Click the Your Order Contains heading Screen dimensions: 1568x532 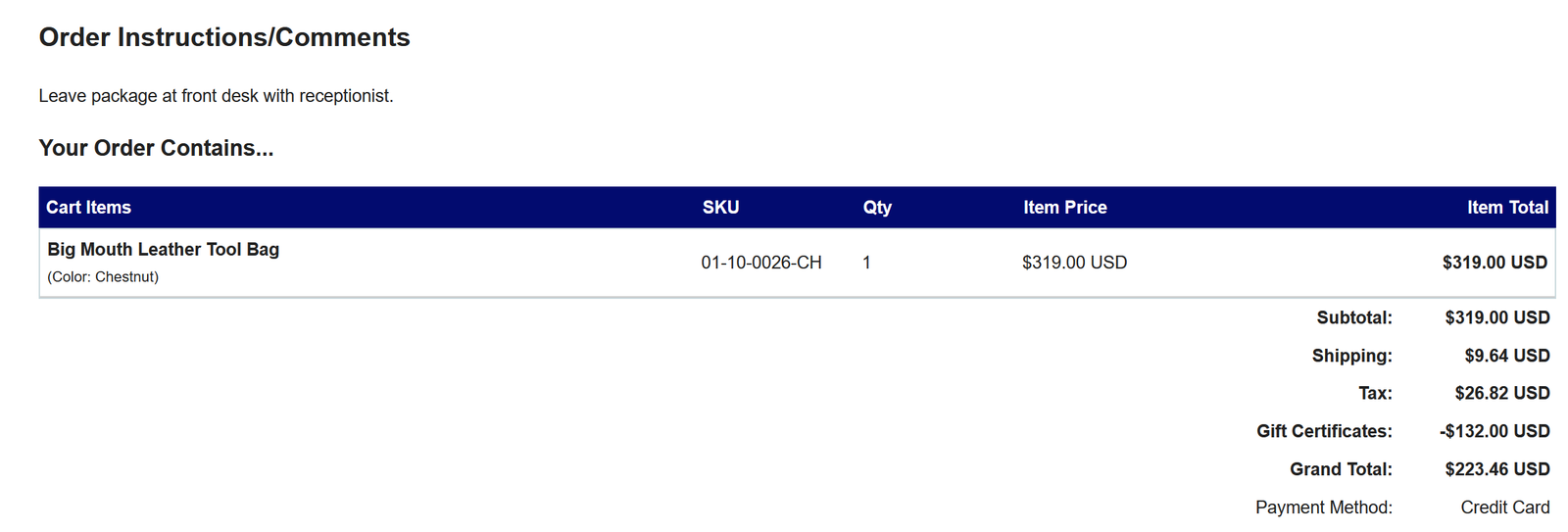click(156, 148)
